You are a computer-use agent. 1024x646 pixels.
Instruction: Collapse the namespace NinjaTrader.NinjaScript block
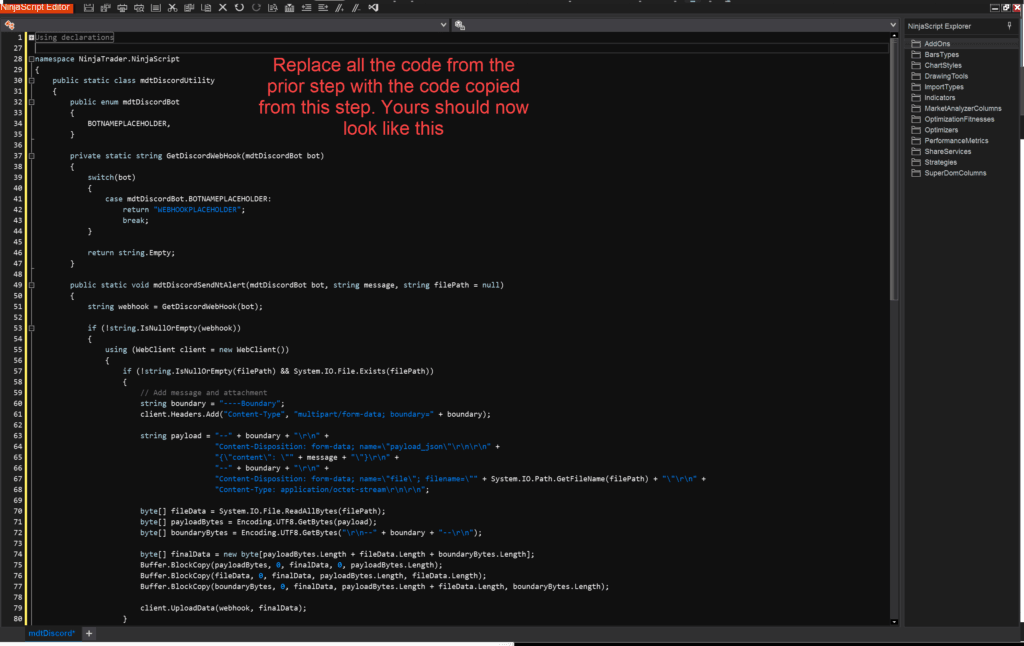coord(31,59)
